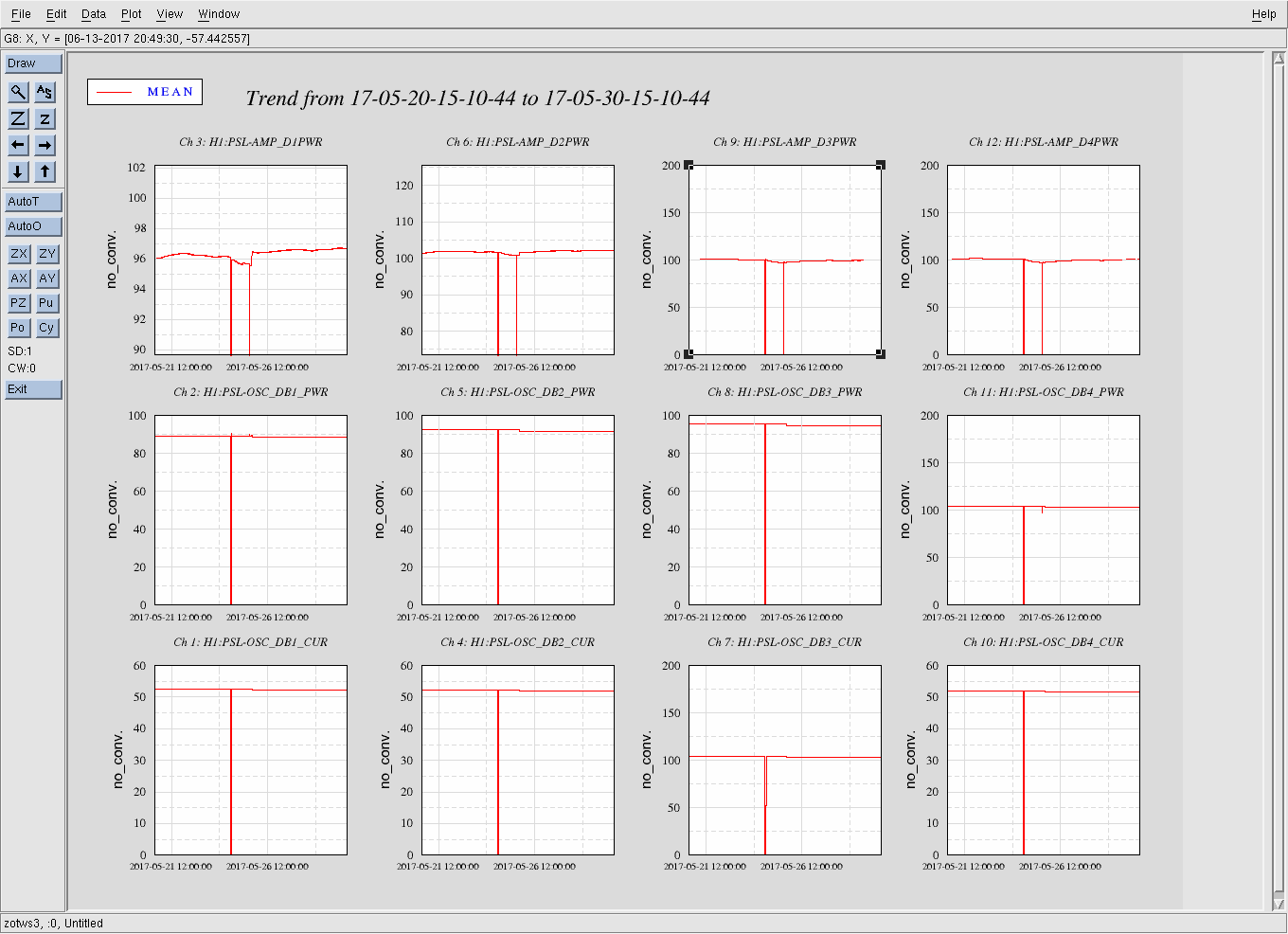The image size is (1288, 934).
Task: Click the MEAN legend box
Action: [145, 92]
